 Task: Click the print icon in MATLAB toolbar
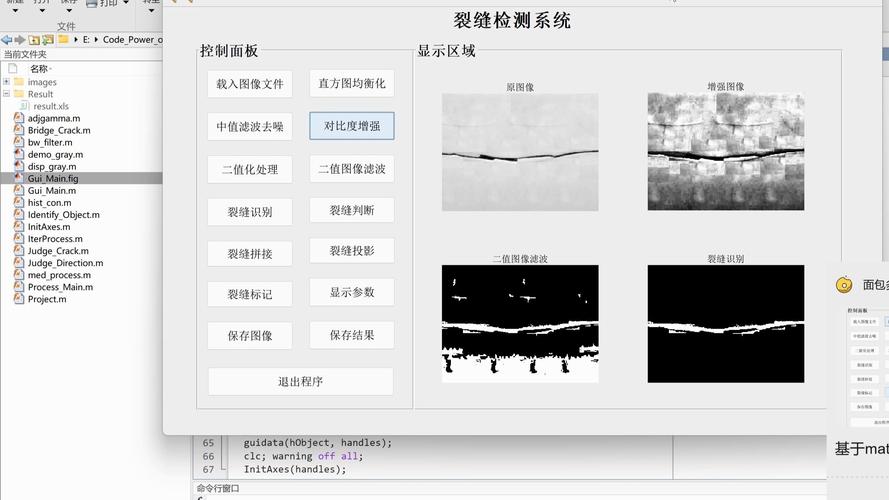[92, 3]
